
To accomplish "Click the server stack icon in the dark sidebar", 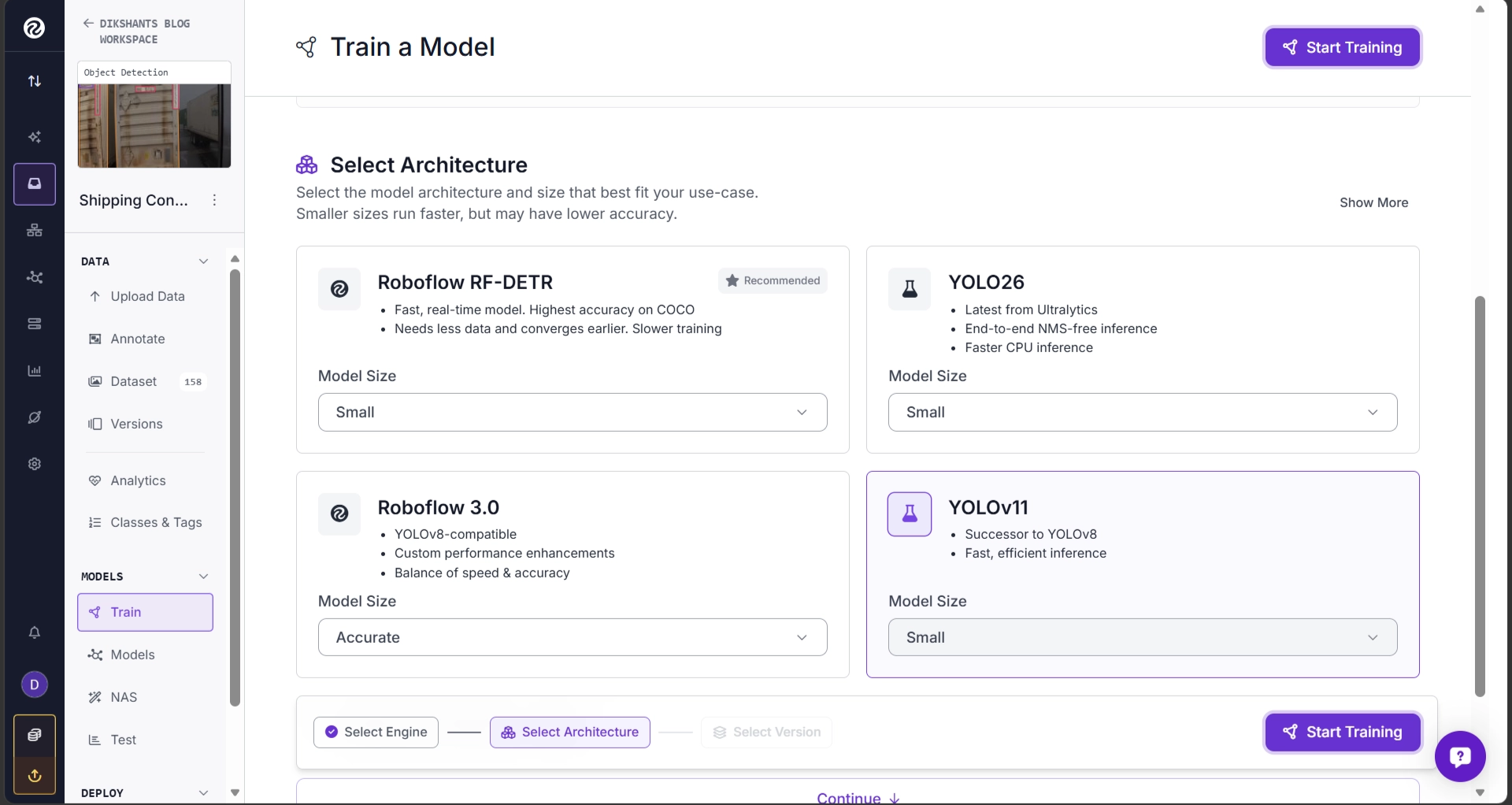I will click(35, 324).
